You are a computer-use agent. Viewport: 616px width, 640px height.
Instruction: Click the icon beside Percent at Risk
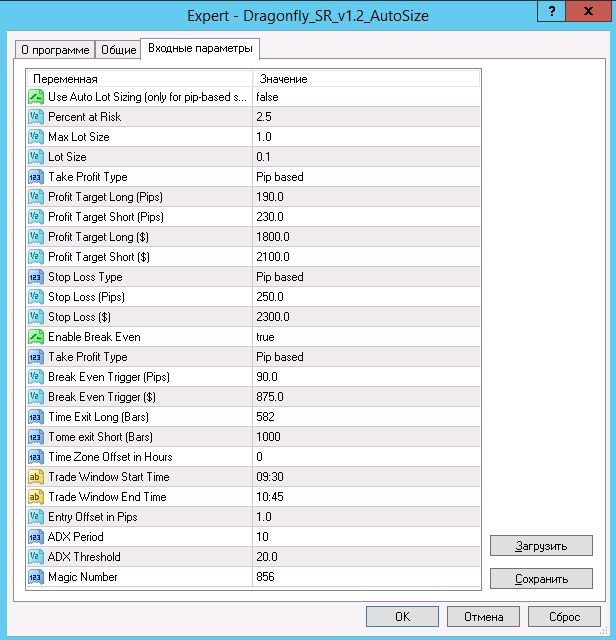point(36,117)
